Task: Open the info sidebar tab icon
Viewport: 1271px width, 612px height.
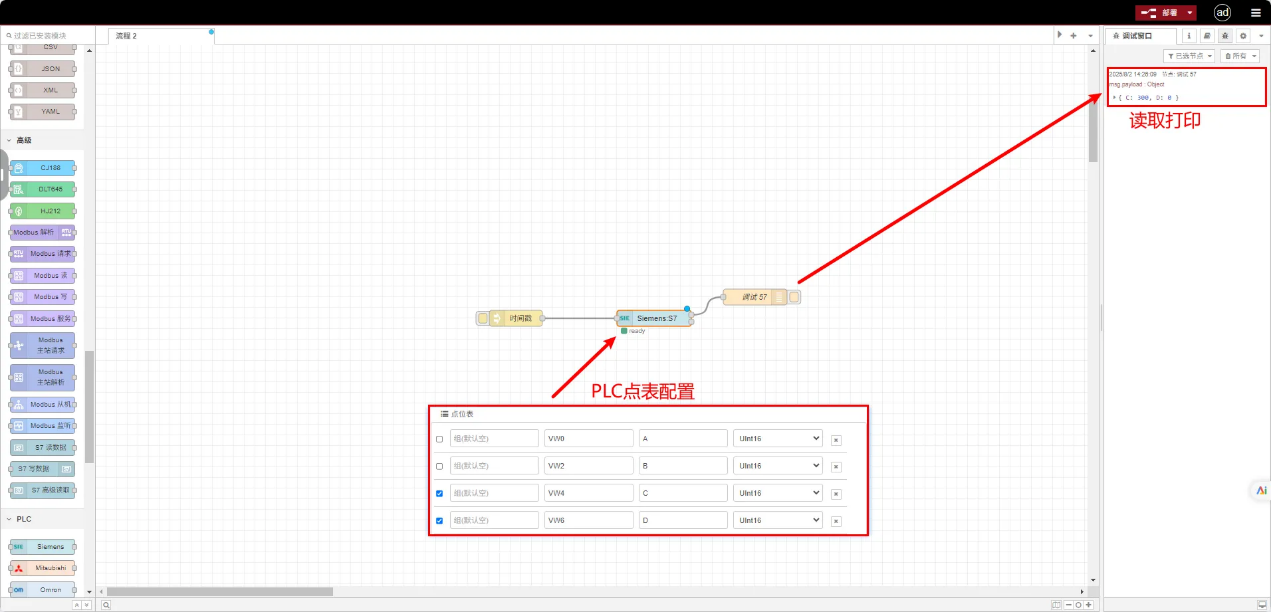Action: [1189, 35]
